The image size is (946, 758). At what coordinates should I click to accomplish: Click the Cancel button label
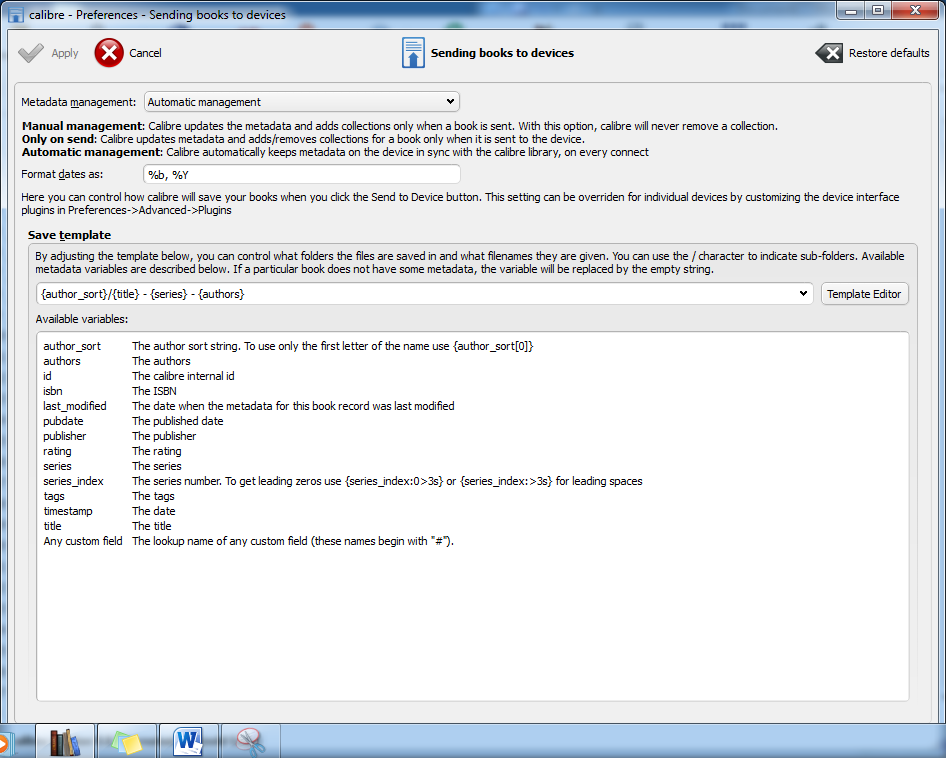point(145,53)
